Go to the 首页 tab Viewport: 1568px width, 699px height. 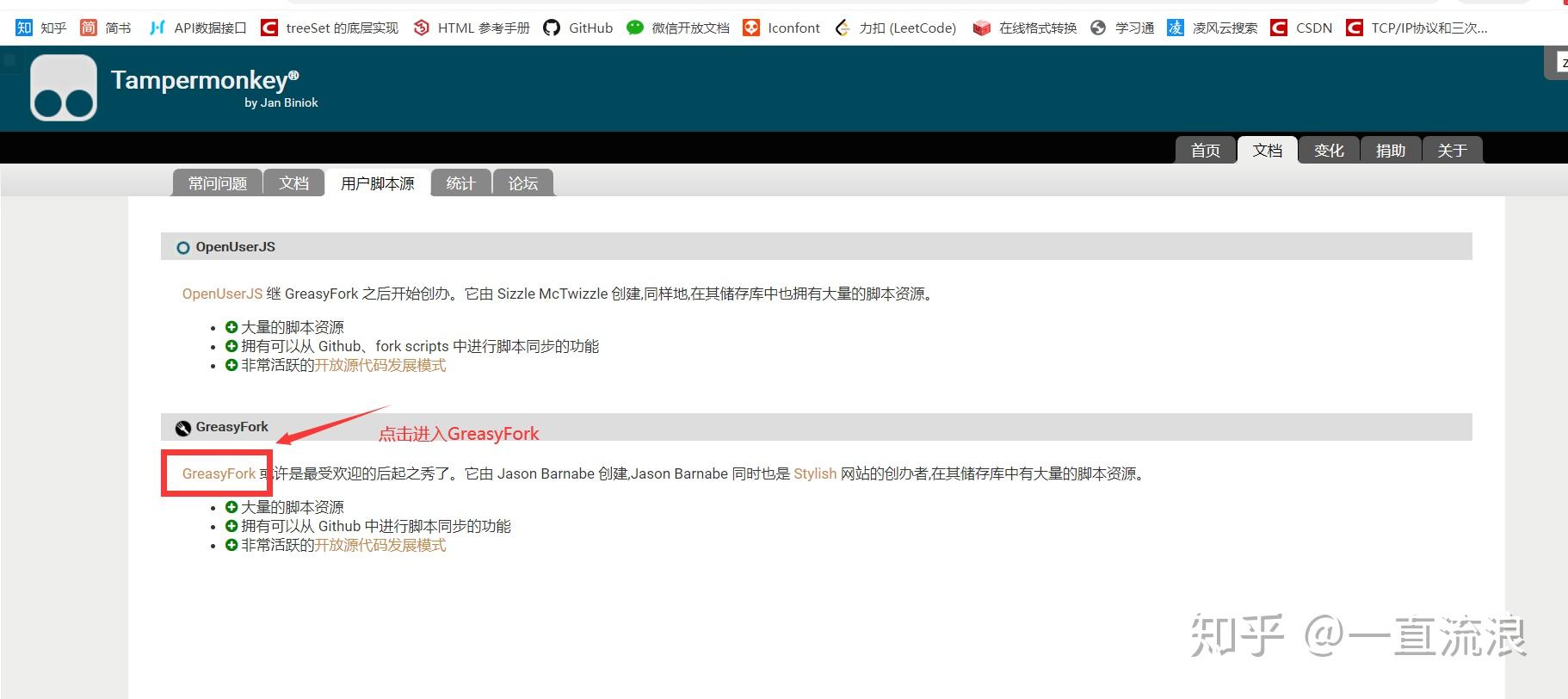pyautogui.click(x=1206, y=150)
